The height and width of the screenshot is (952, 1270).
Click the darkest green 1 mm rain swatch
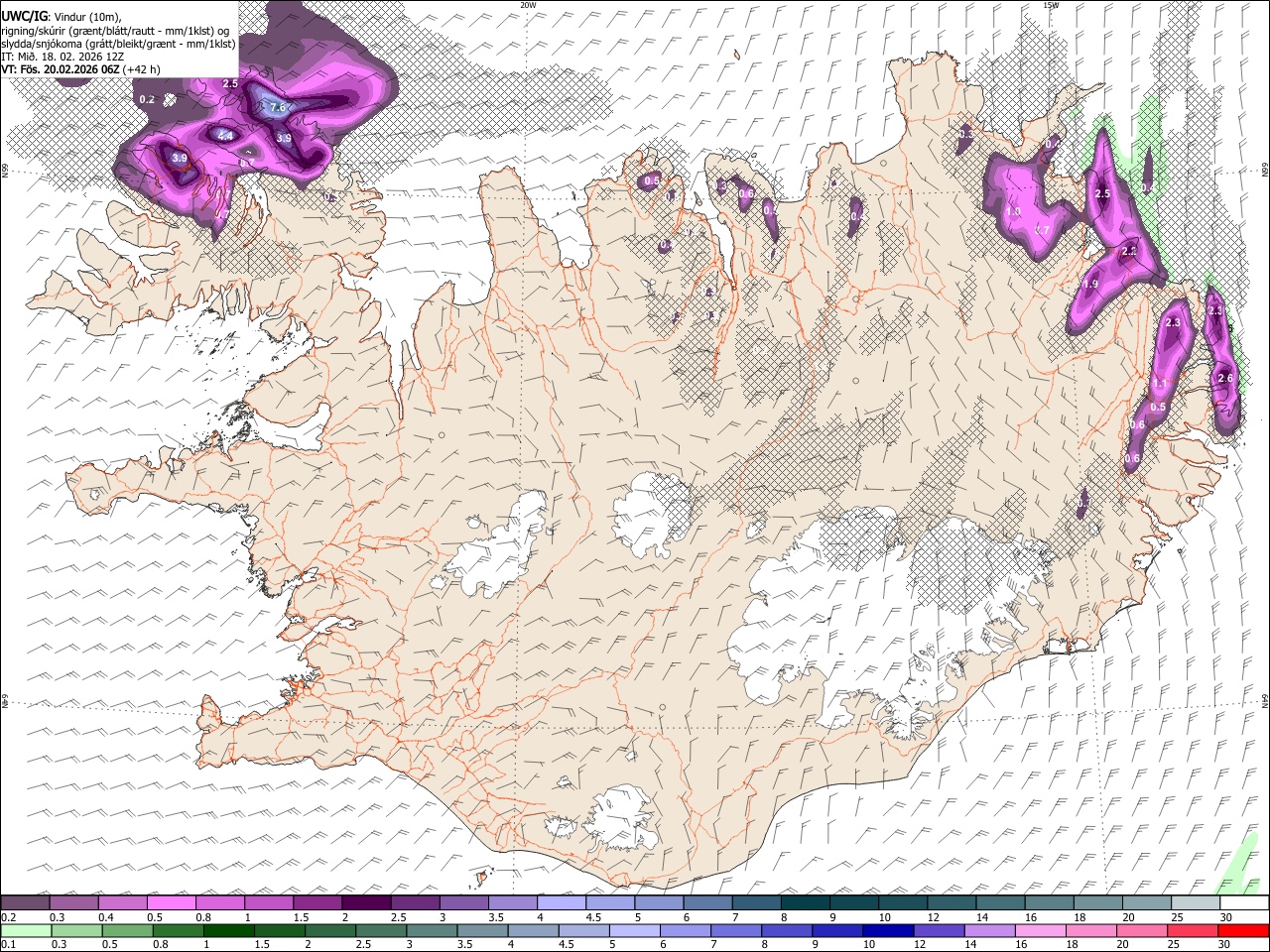pos(227,931)
